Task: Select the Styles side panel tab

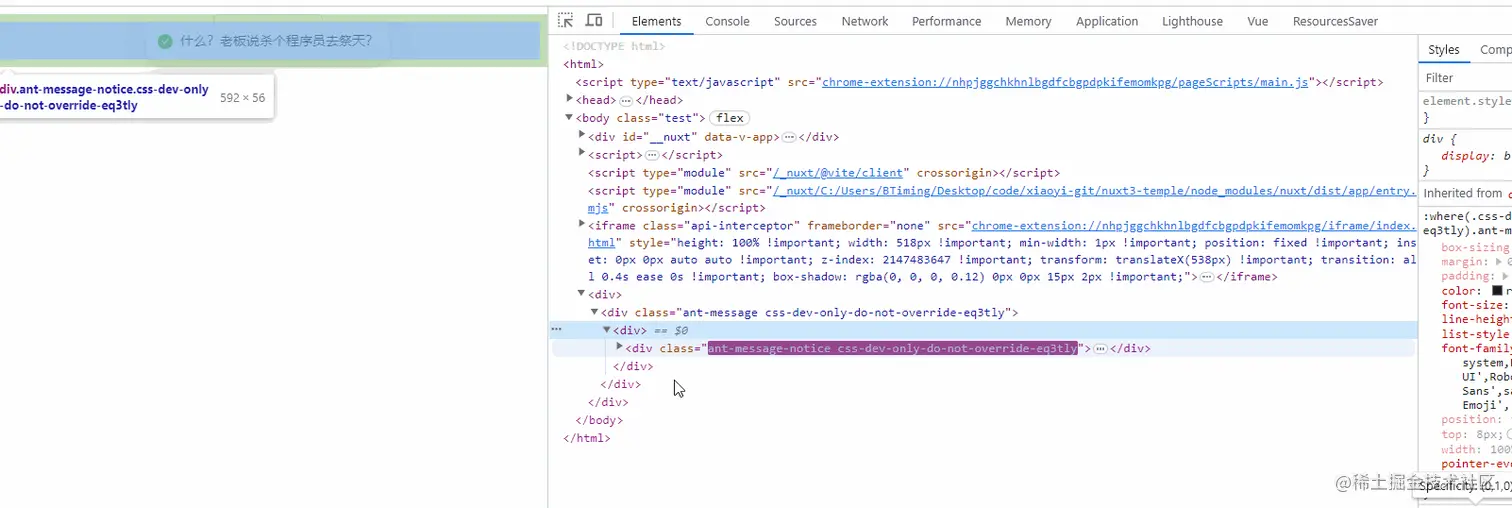Action: point(1443,50)
